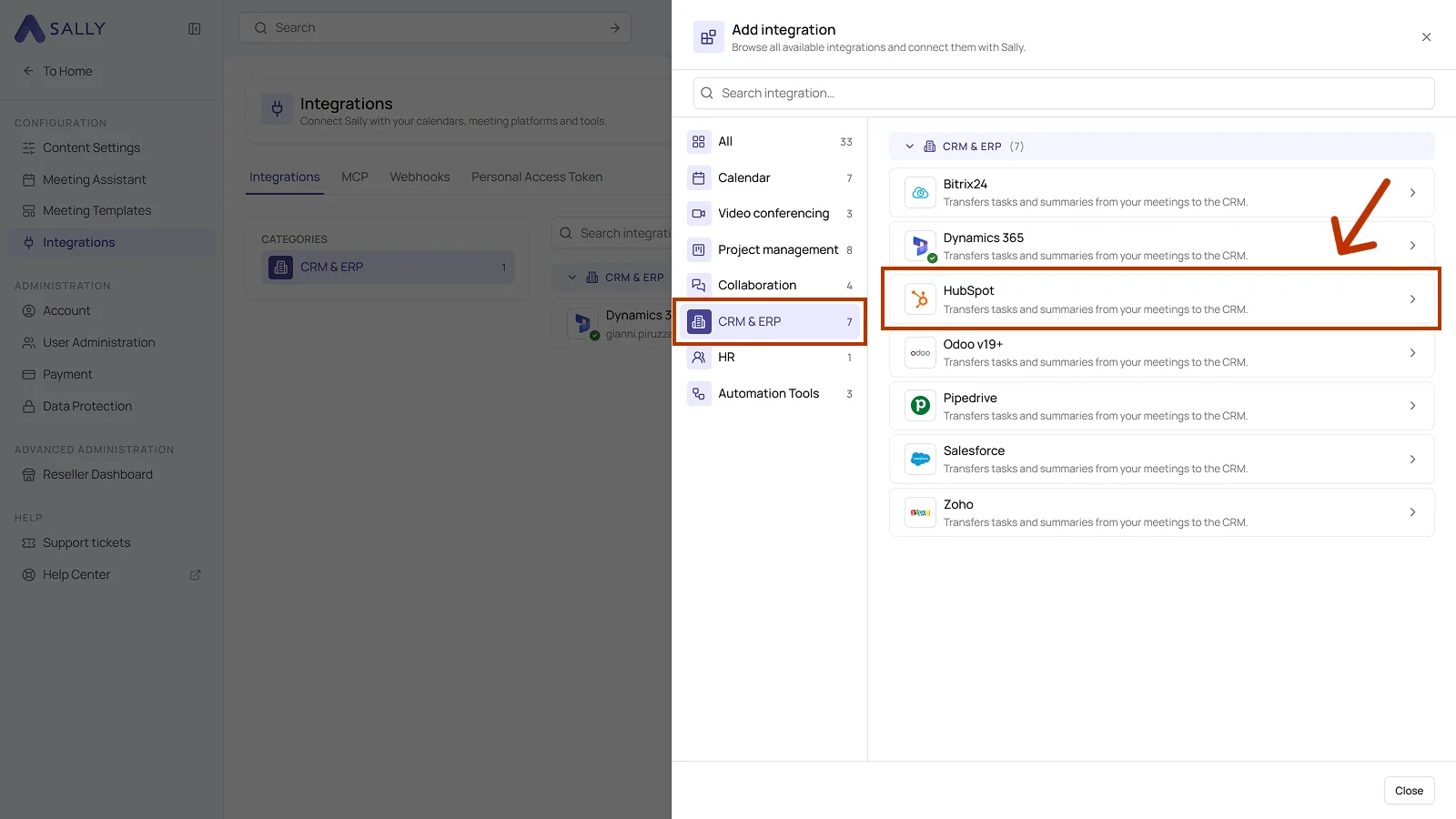Image resolution: width=1456 pixels, height=819 pixels.
Task: Click the Video conferencing camera icon
Action: pos(699,214)
